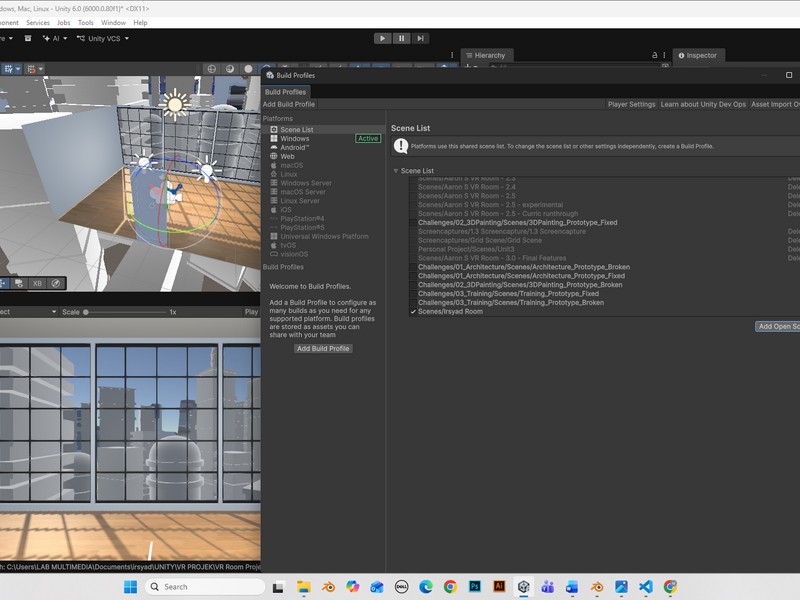Viewport: 800px width, 600px height.
Task: Open the snap increment dropdown arrow
Action: pyautogui.click(x=41, y=69)
